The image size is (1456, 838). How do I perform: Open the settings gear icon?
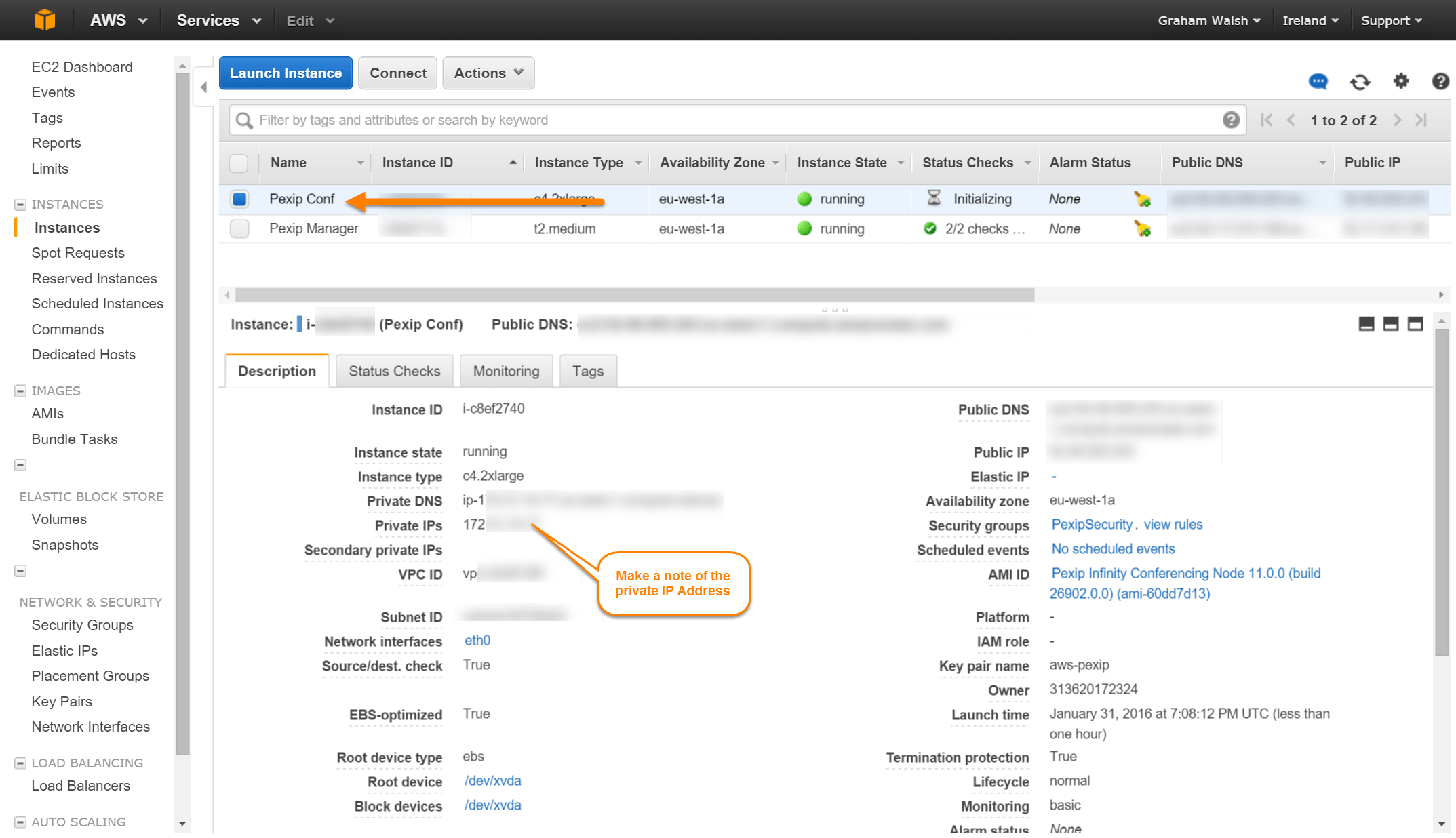pyautogui.click(x=1401, y=81)
